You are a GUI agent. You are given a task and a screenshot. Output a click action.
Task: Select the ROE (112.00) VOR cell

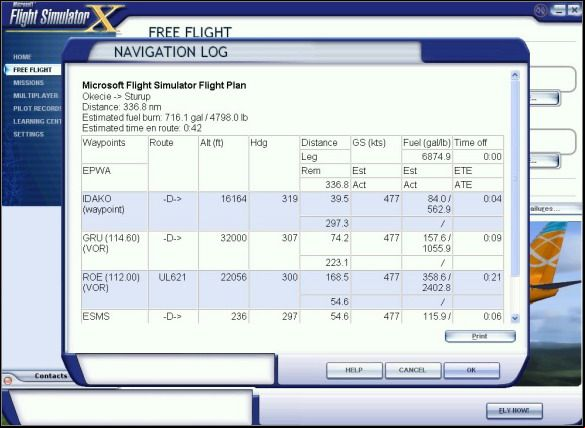pyautogui.click(x=115, y=290)
